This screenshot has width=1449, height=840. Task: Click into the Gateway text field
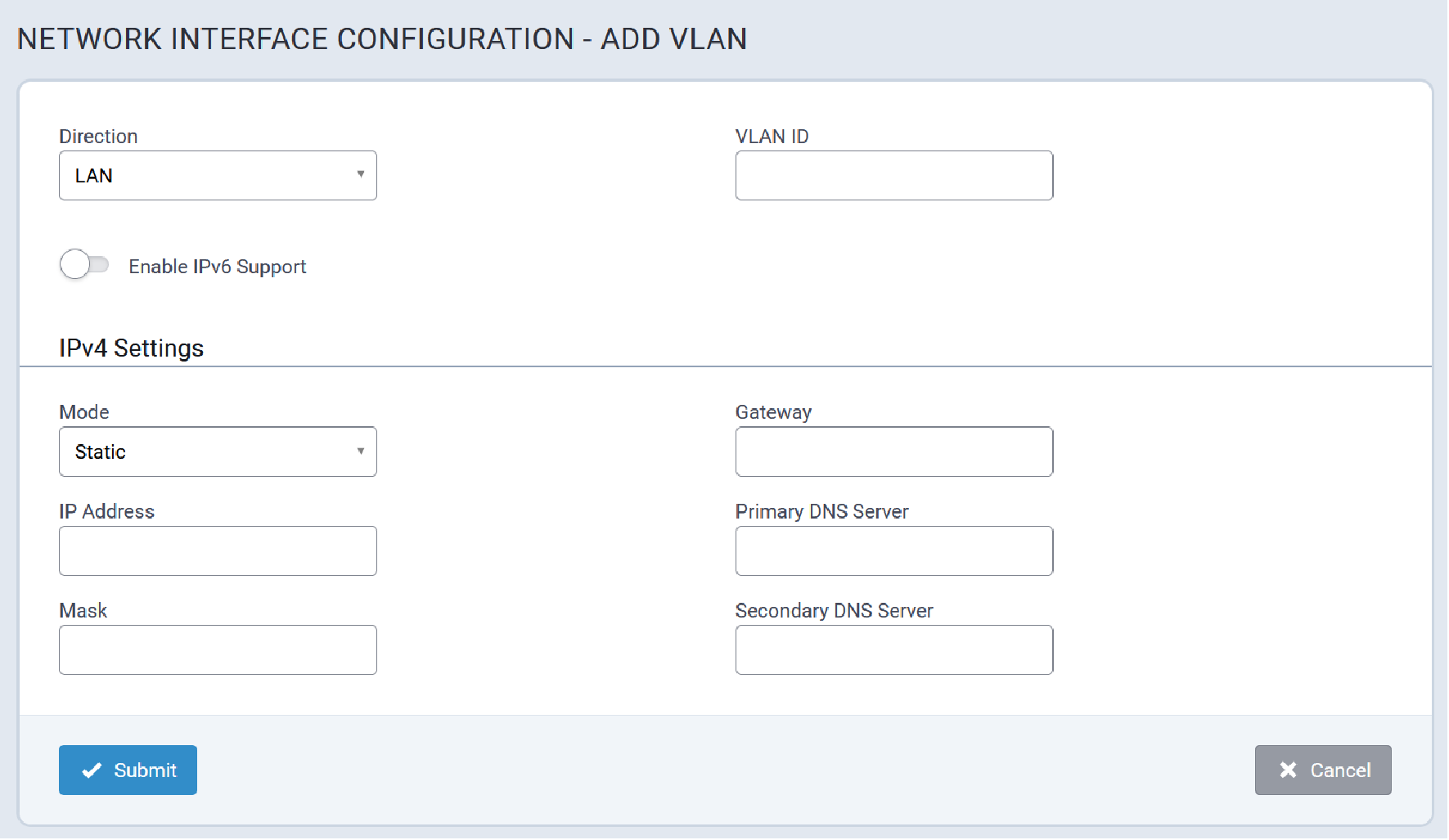[893, 452]
